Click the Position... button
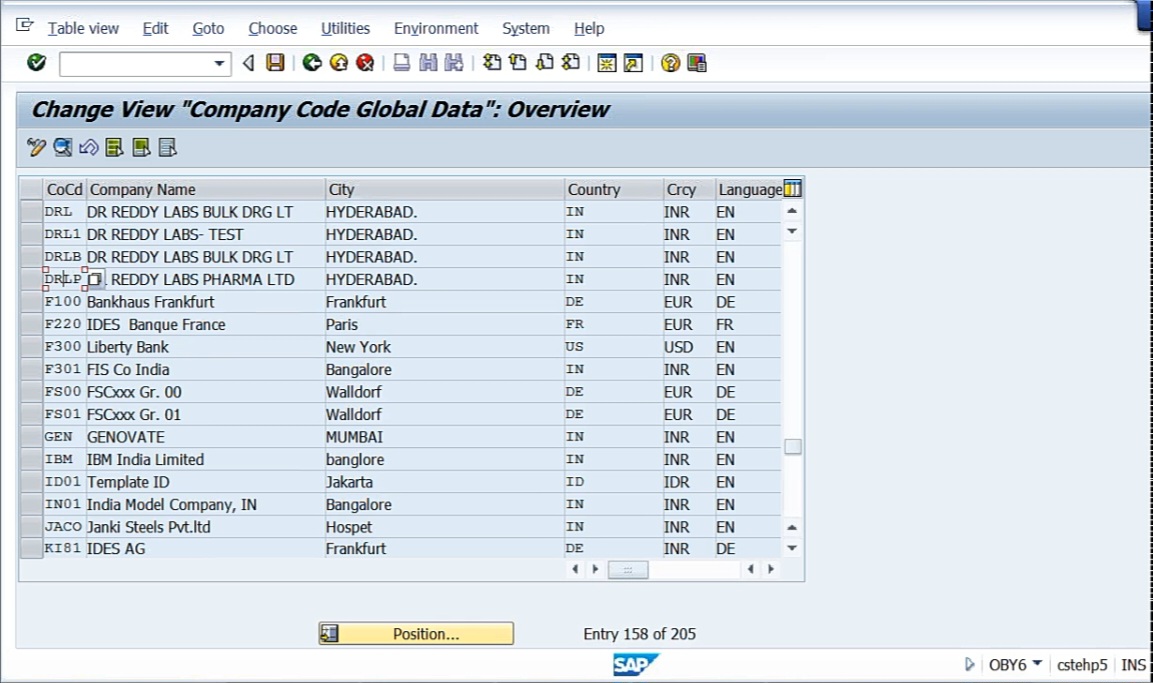This screenshot has width=1153, height=683. pyautogui.click(x=416, y=634)
